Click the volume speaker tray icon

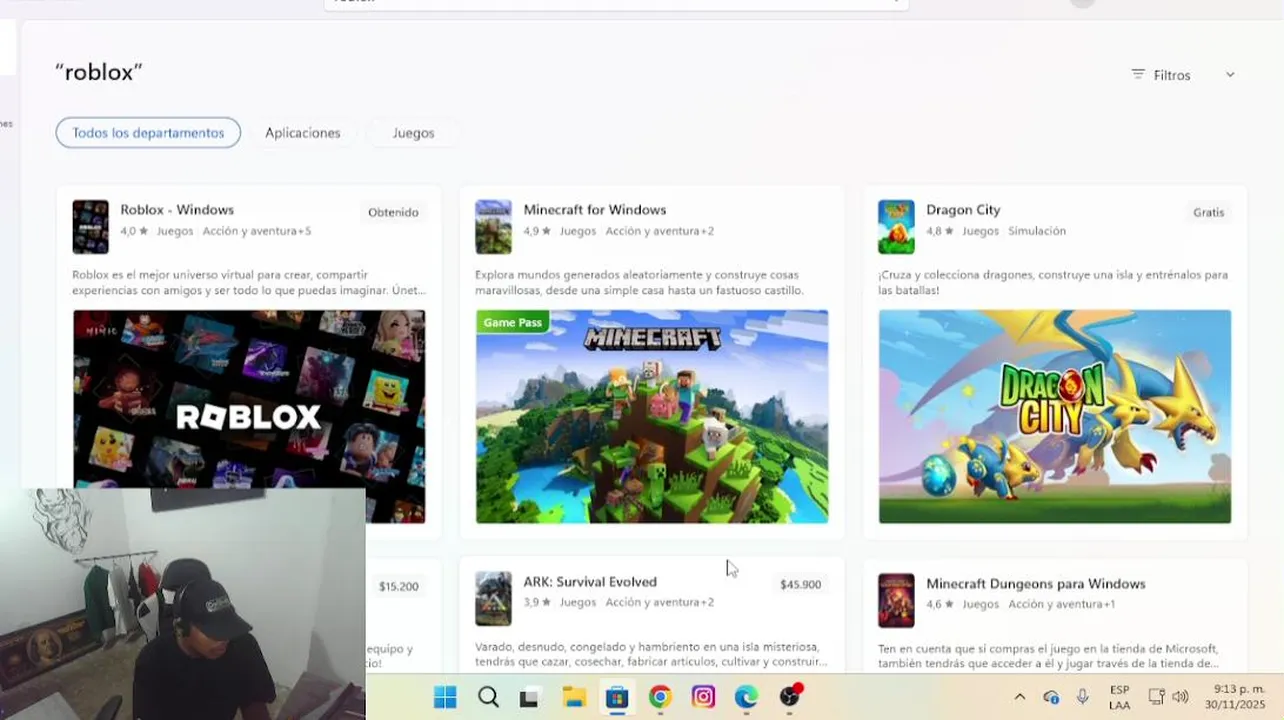pyautogui.click(x=1180, y=697)
